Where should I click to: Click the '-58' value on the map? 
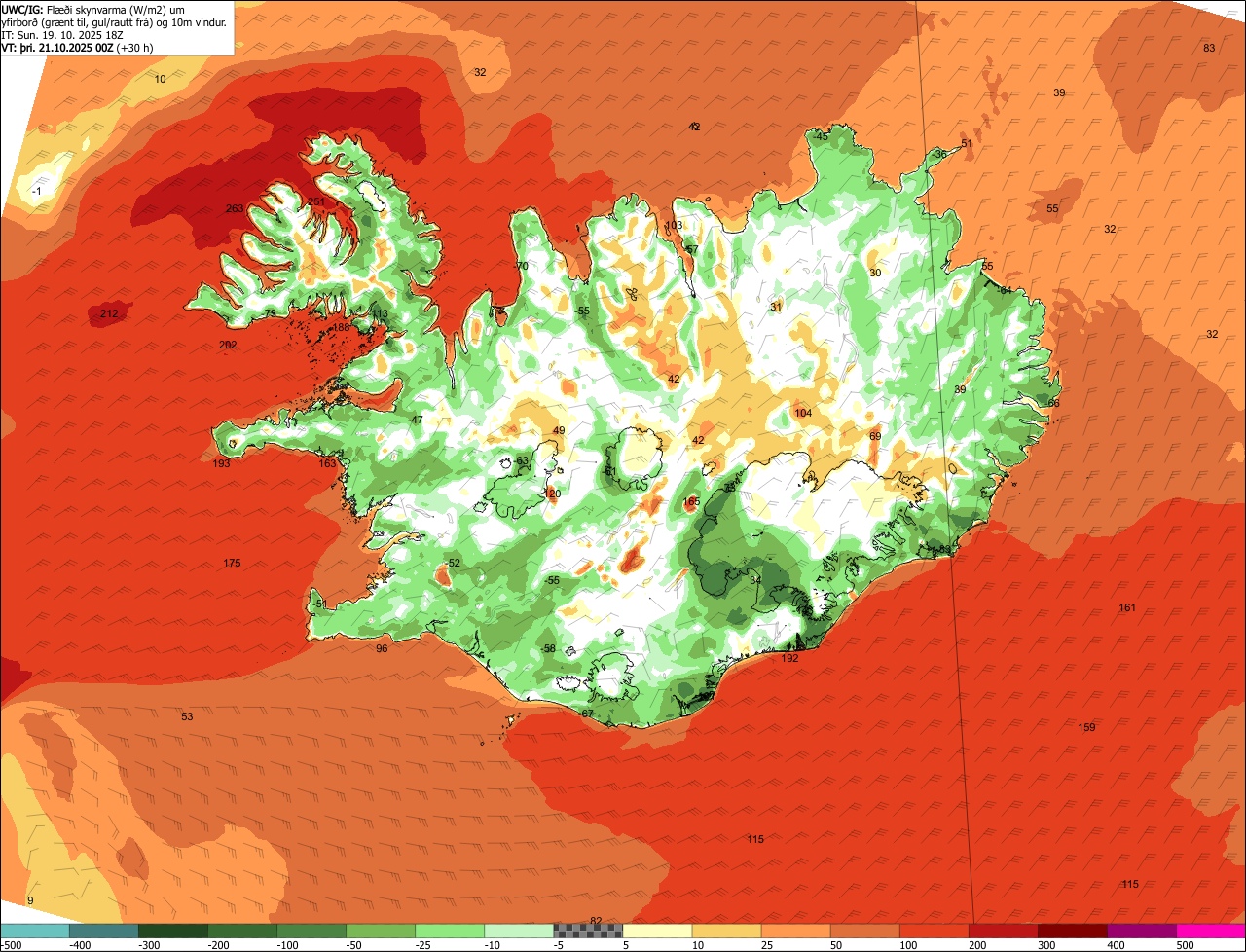tap(549, 648)
